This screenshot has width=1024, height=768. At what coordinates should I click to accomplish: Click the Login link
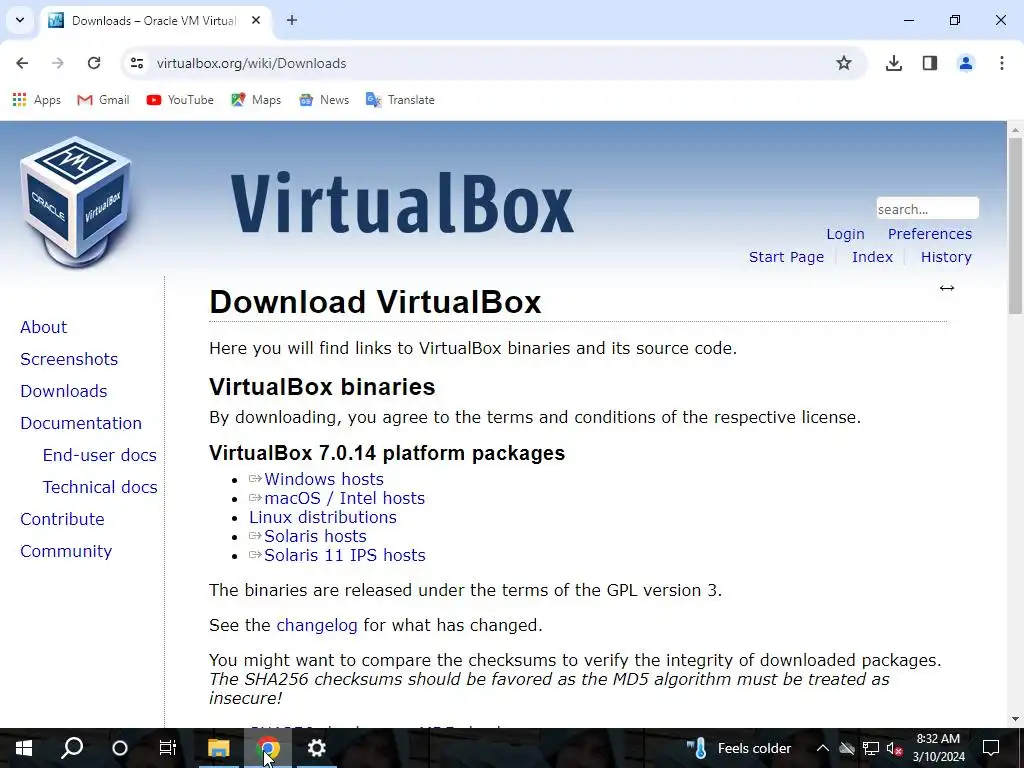point(845,234)
